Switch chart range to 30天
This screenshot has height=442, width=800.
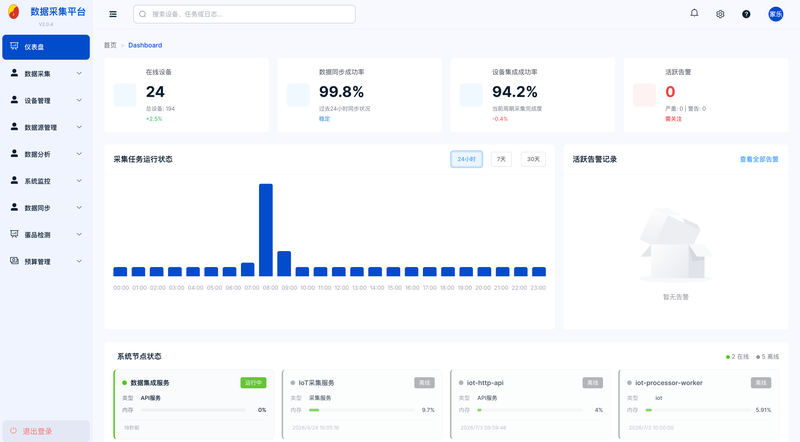(533, 159)
